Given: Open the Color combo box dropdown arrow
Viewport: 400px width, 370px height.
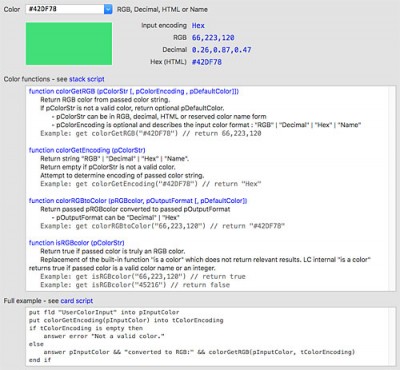Looking at the screenshot, I should coord(108,9).
